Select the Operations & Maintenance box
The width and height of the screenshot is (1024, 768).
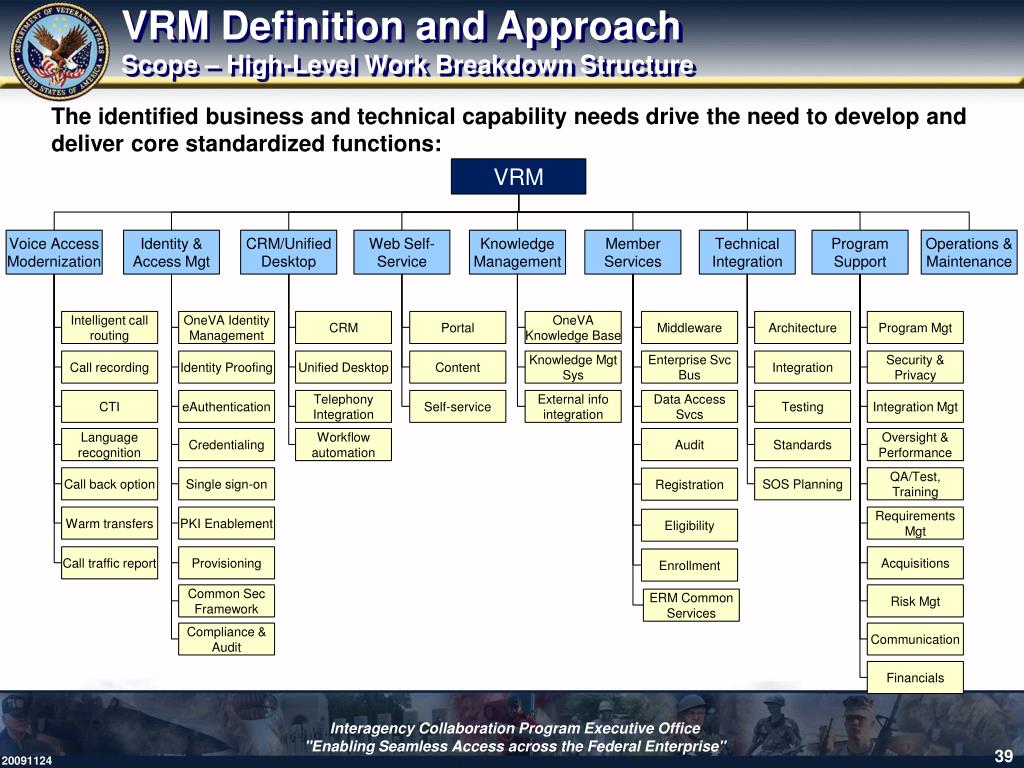968,251
